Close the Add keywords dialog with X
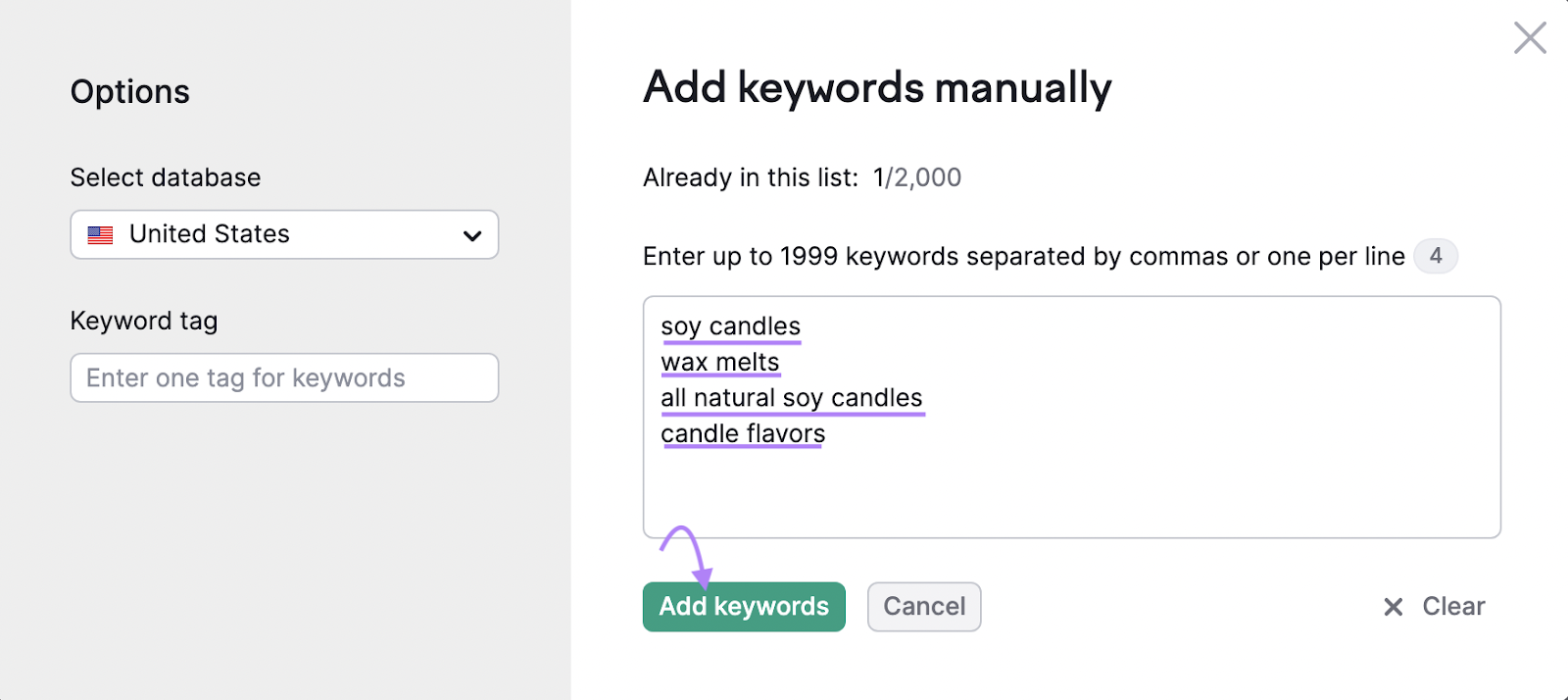 1530,38
